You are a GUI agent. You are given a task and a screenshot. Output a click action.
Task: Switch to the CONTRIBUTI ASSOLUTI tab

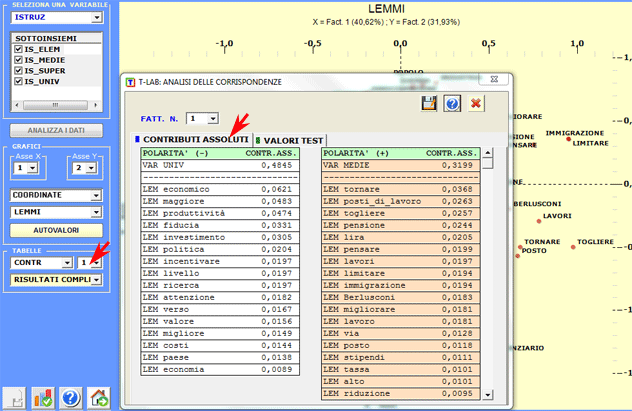pos(192,139)
